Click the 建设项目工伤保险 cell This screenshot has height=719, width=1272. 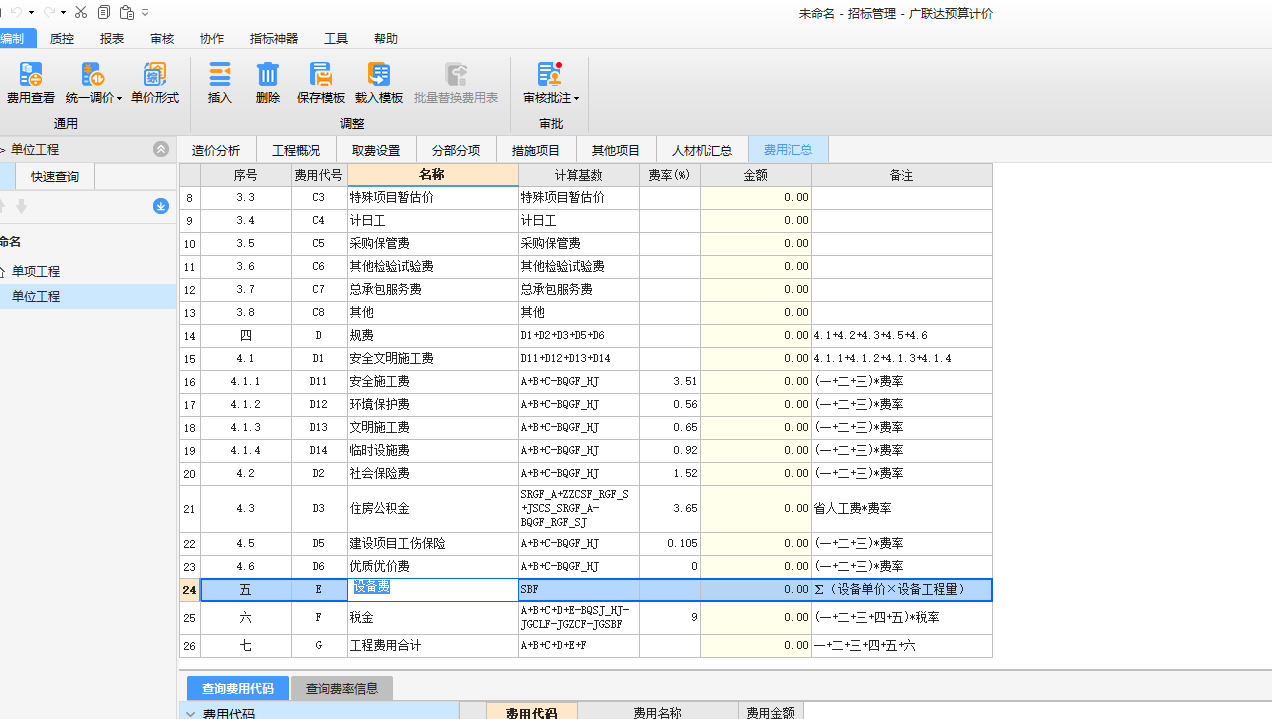pyautogui.click(x=432, y=543)
